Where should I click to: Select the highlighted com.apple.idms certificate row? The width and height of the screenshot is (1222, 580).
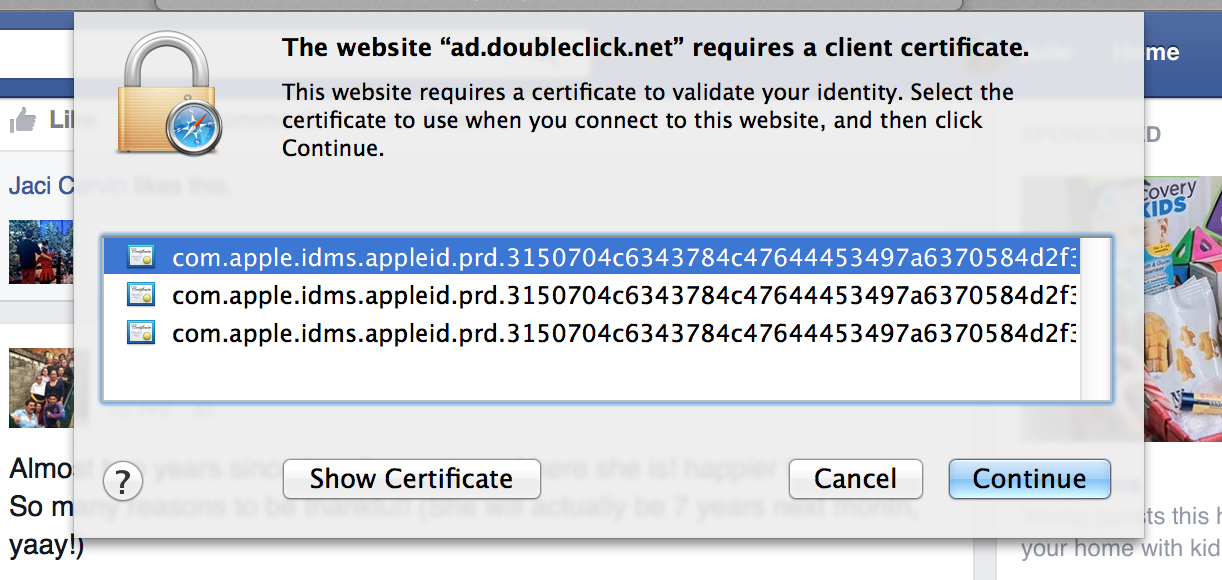pyautogui.click(x=591, y=257)
